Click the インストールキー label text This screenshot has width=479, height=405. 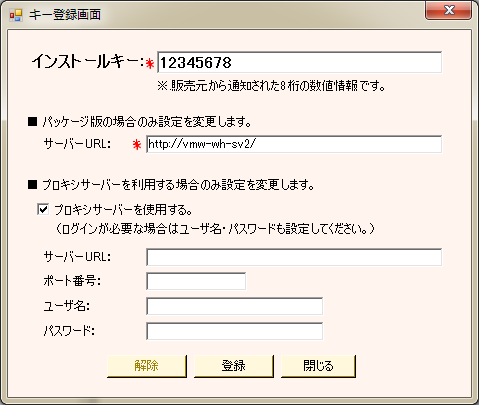click(87, 62)
